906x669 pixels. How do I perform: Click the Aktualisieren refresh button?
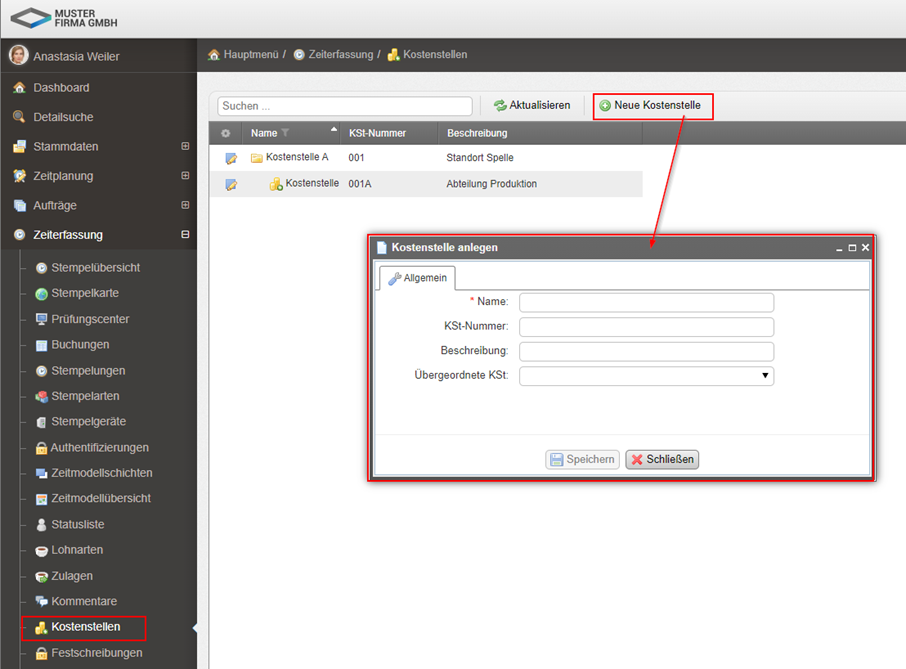coord(532,106)
